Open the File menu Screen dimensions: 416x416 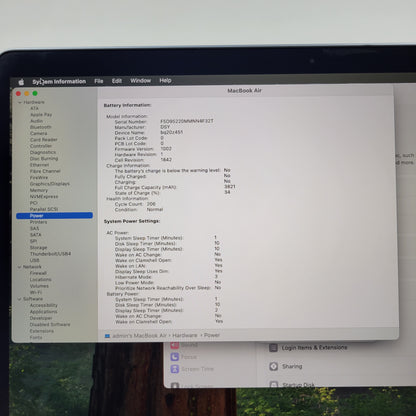click(x=99, y=81)
